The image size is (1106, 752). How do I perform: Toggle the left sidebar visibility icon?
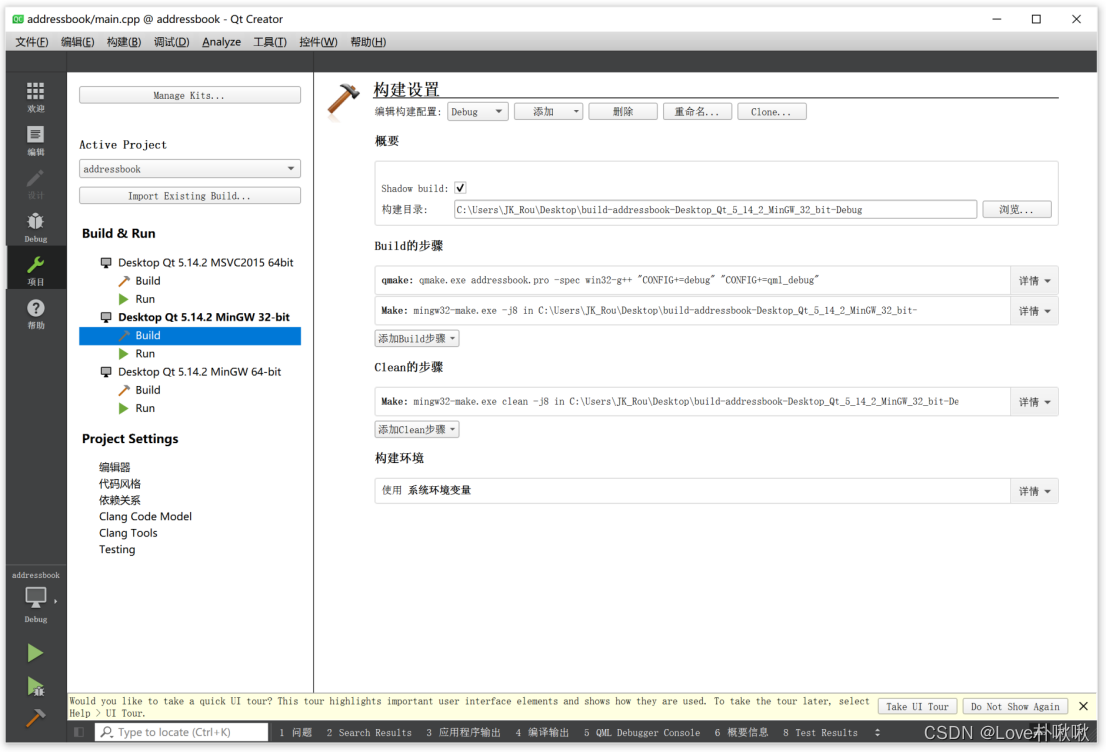click(79, 732)
